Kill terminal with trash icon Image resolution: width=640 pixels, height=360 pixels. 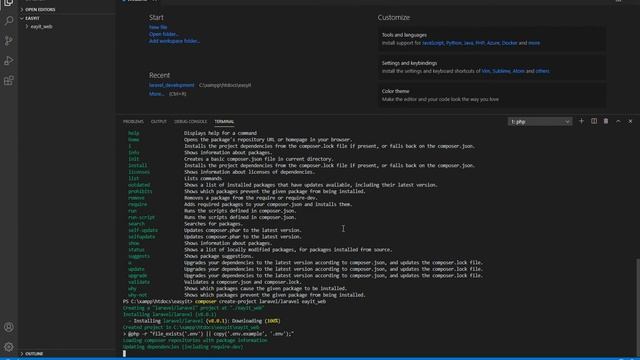606,121
